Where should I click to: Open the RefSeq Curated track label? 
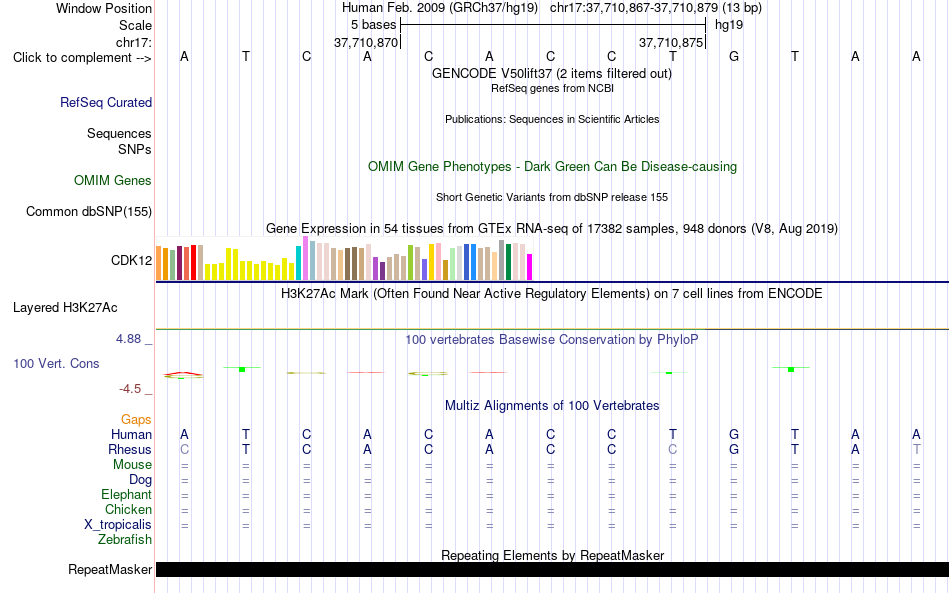pos(106,102)
